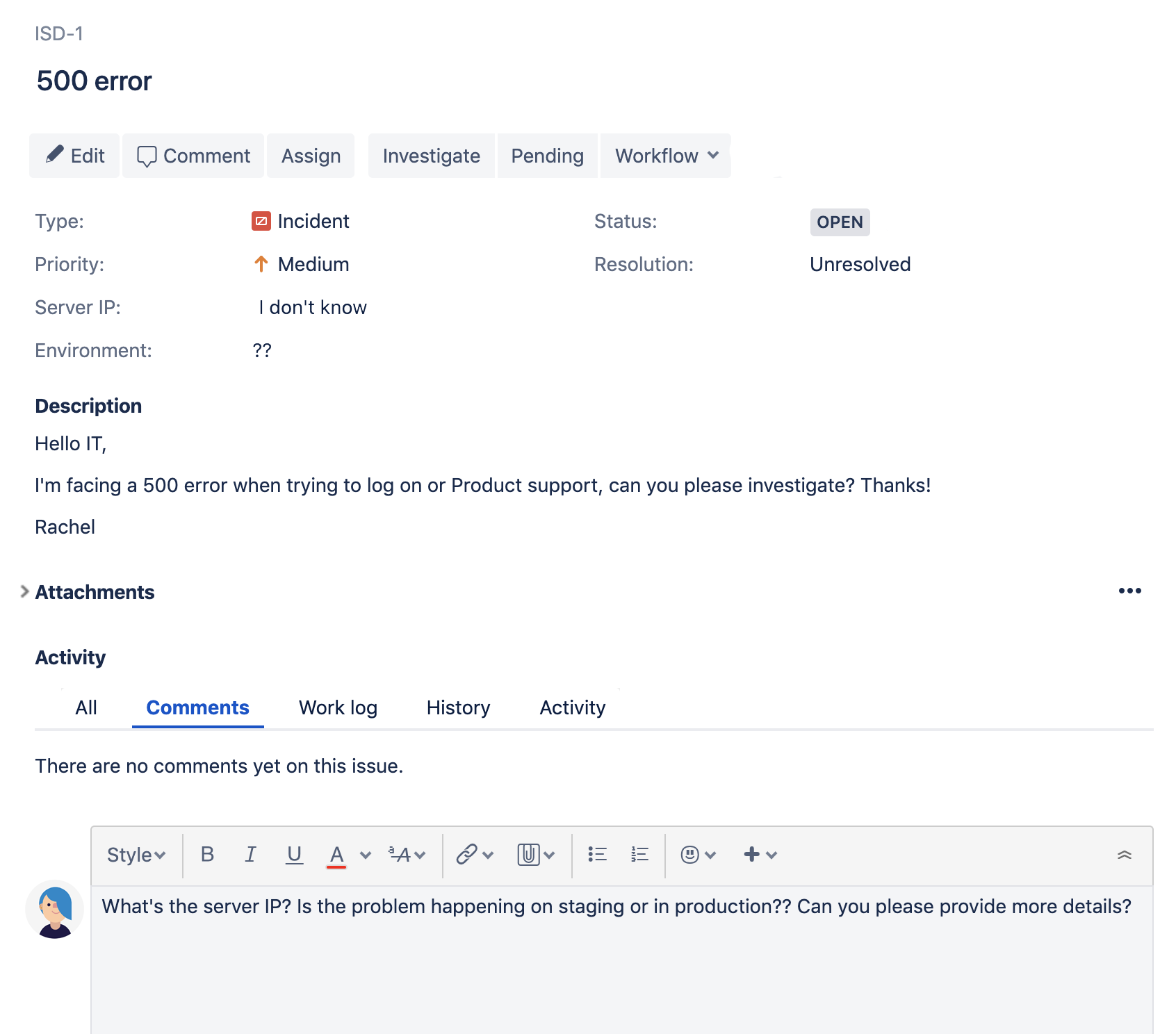Toggle italic formatting
This screenshot has height=1034, width=1176.
coord(250,854)
